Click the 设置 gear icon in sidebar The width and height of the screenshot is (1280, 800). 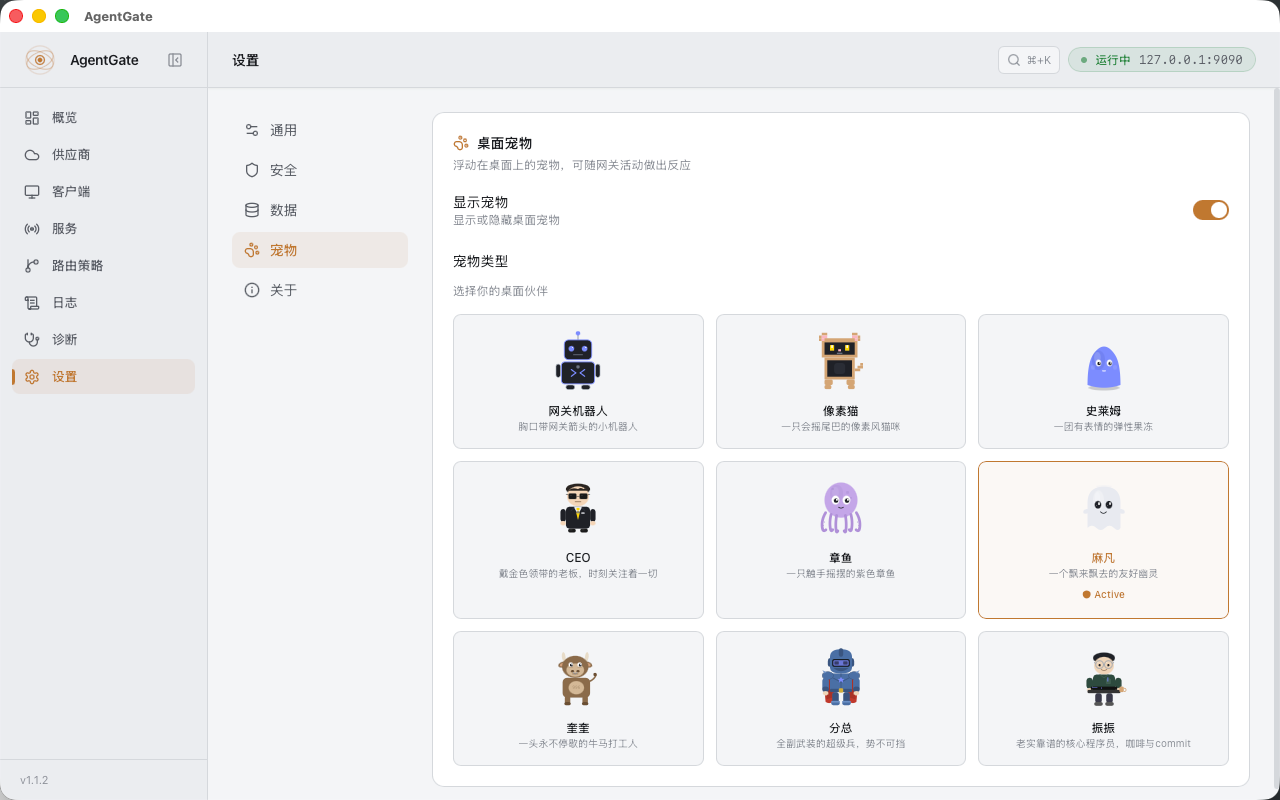pyautogui.click(x=32, y=377)
